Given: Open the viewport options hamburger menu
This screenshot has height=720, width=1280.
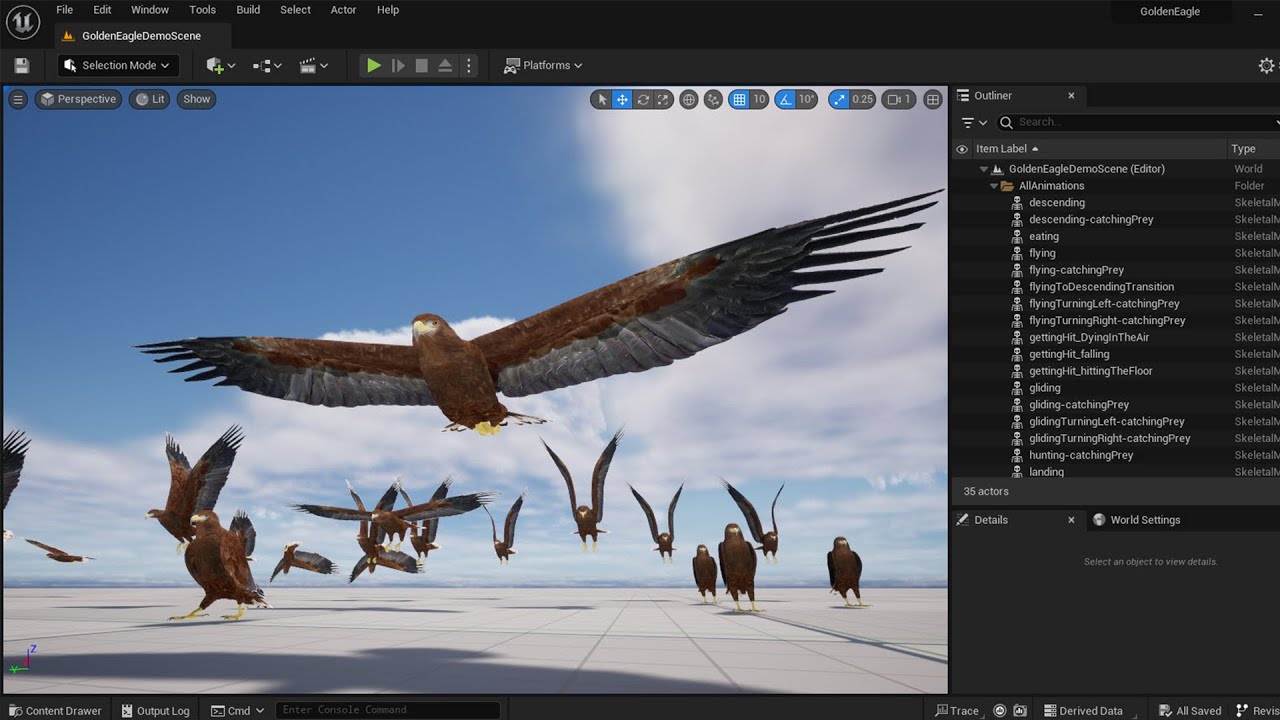Looking at the screenshot, I should click(x=18, y=99).
